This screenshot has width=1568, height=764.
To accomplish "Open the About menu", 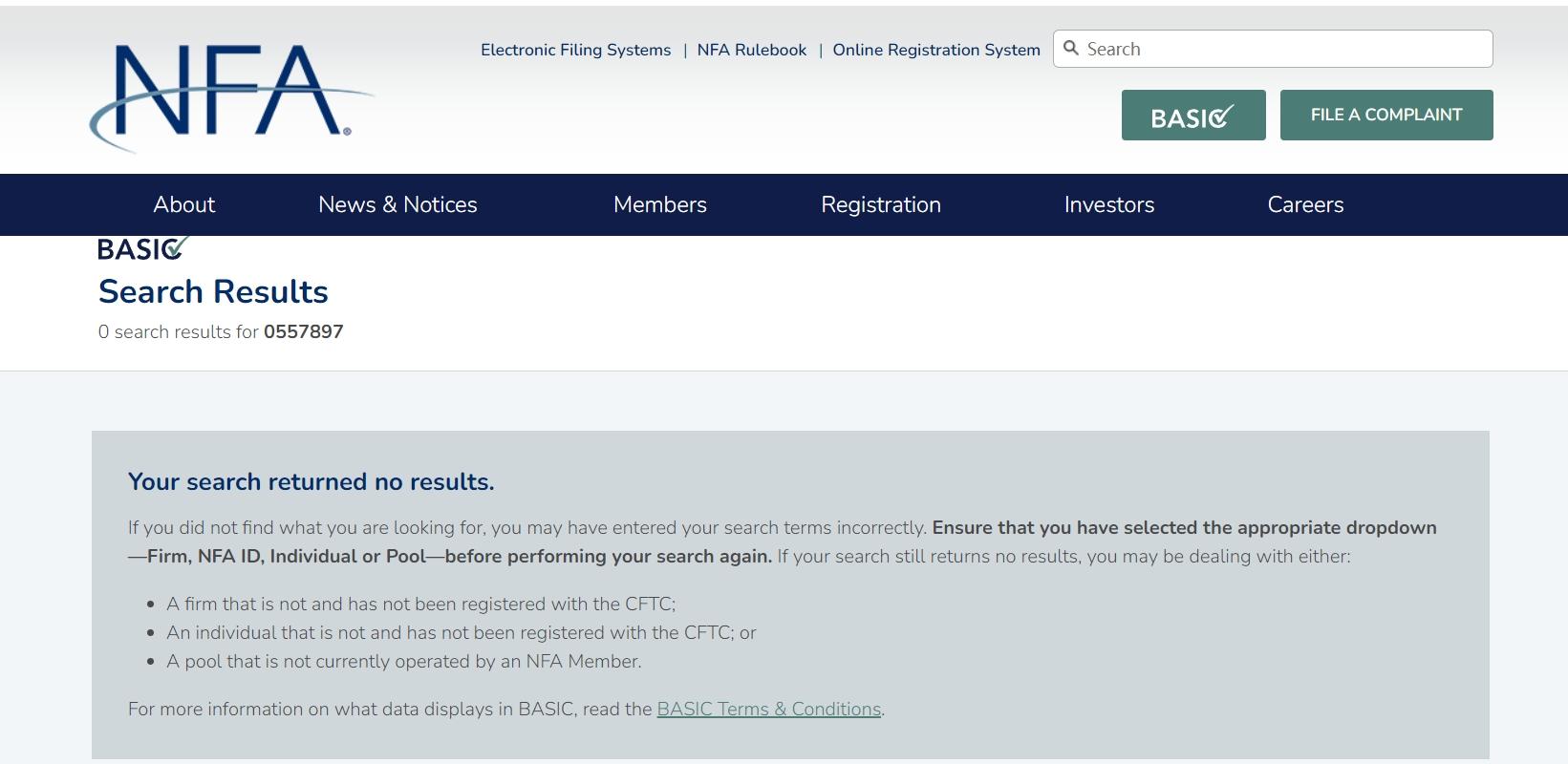I will coord(184,204).
